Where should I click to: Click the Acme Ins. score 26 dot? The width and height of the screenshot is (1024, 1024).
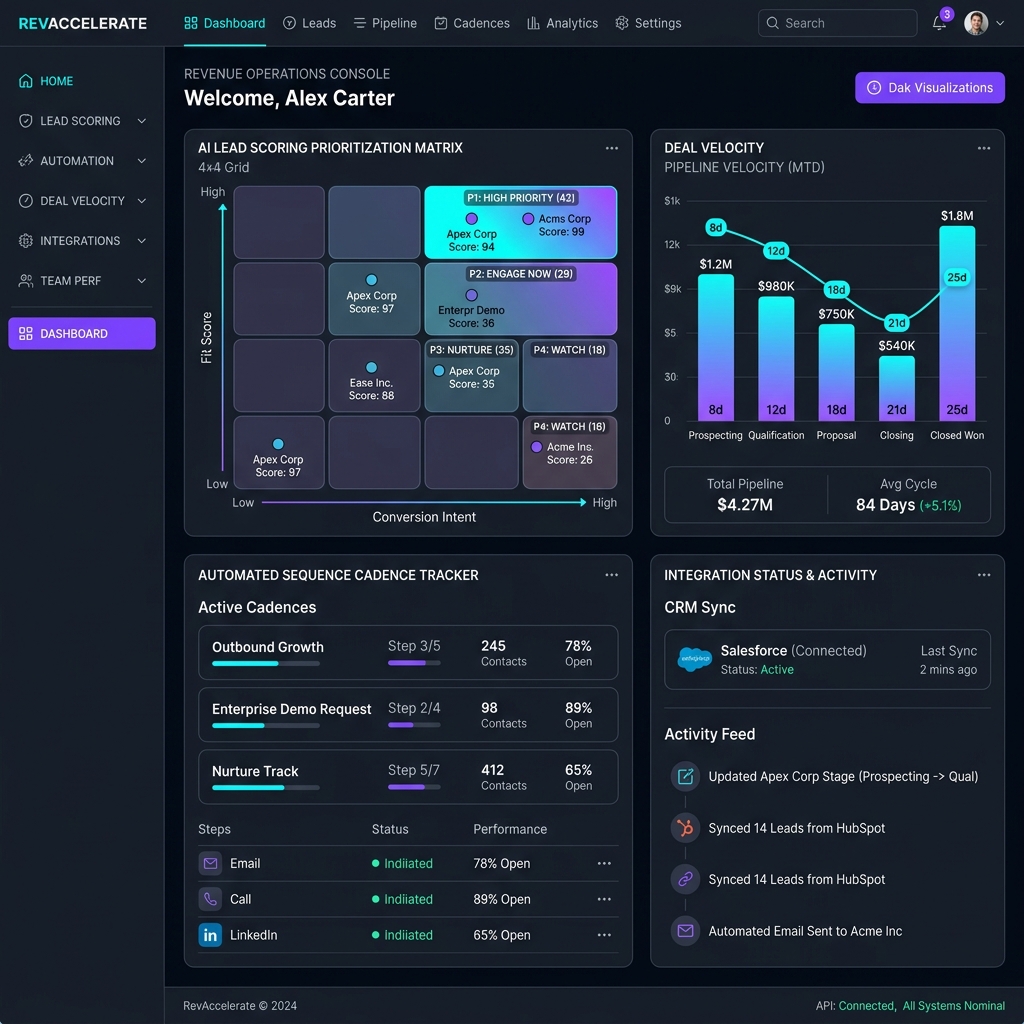(537, 447)
